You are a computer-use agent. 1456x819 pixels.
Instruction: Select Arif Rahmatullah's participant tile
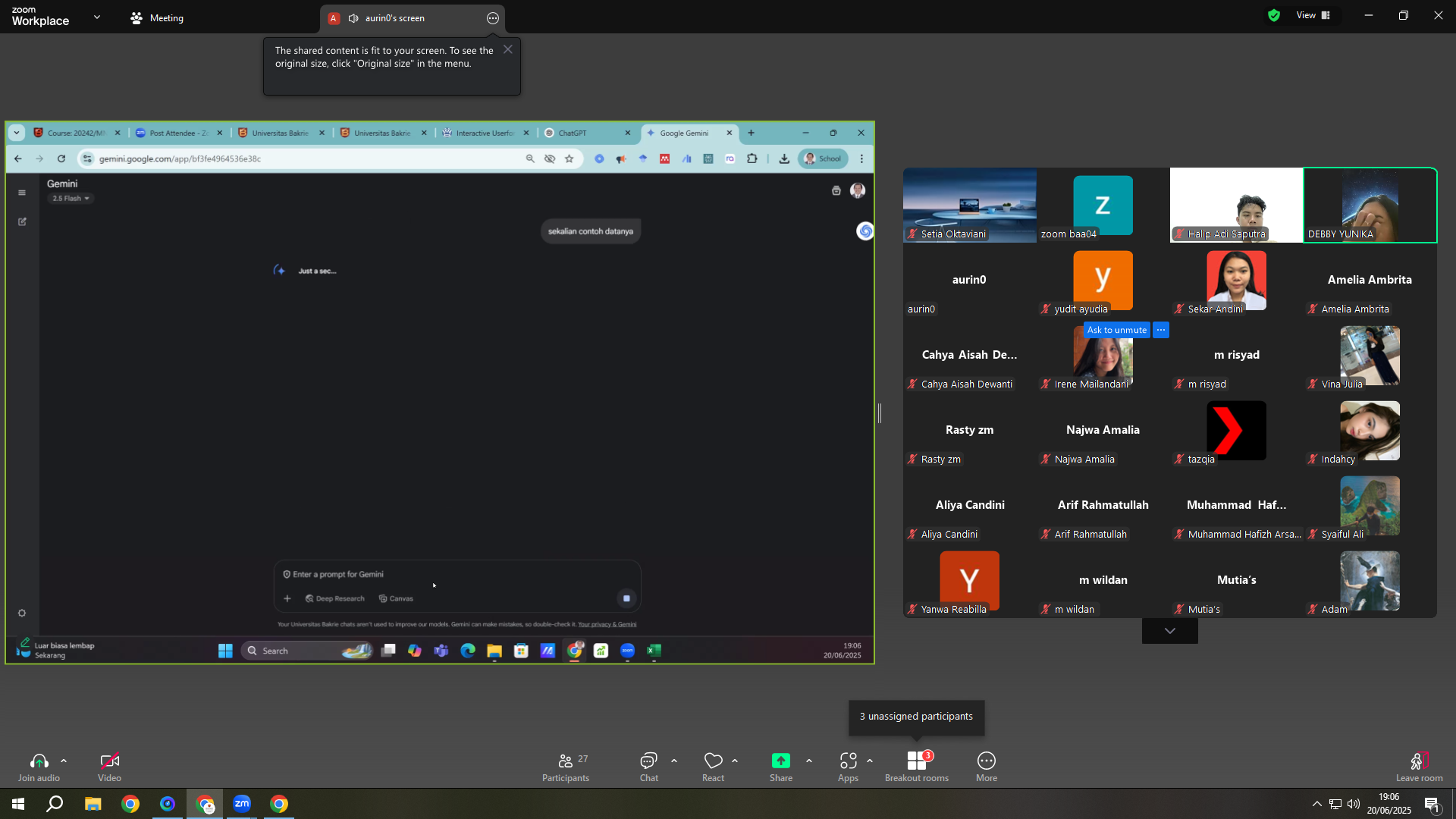tap(1103, 505)
